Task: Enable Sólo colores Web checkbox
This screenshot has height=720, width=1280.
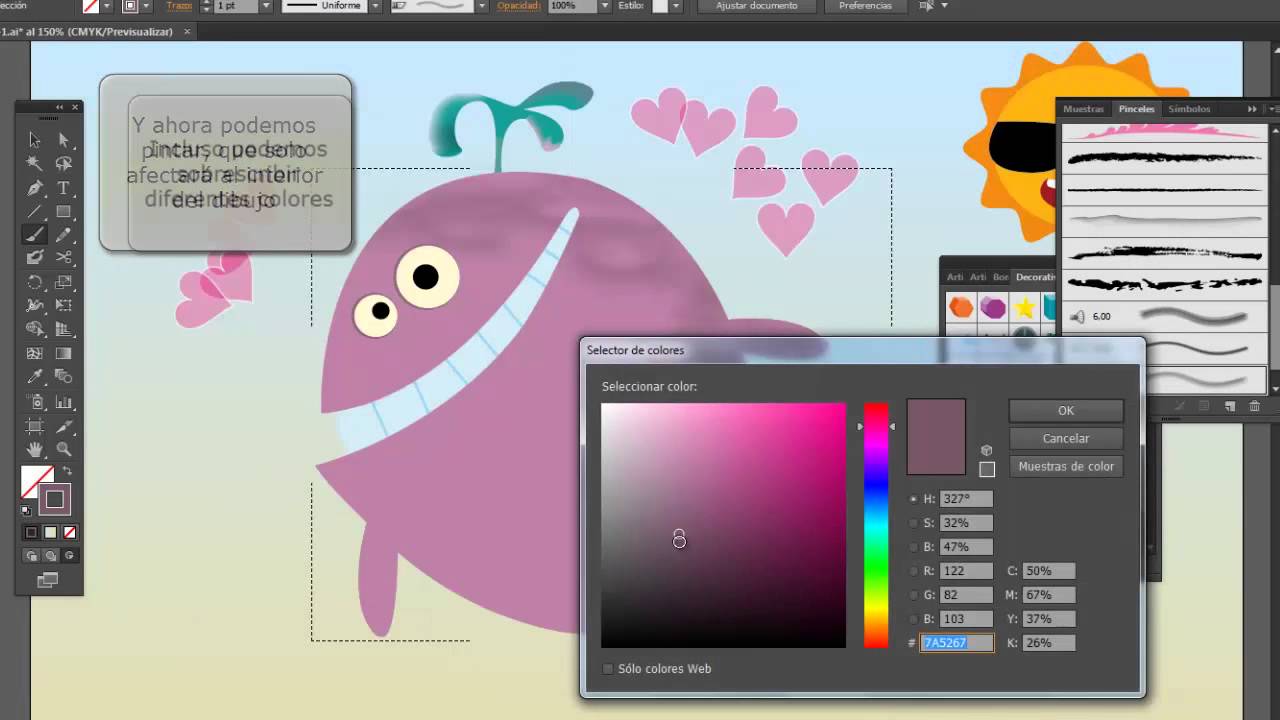Action: tap(607, 669)
